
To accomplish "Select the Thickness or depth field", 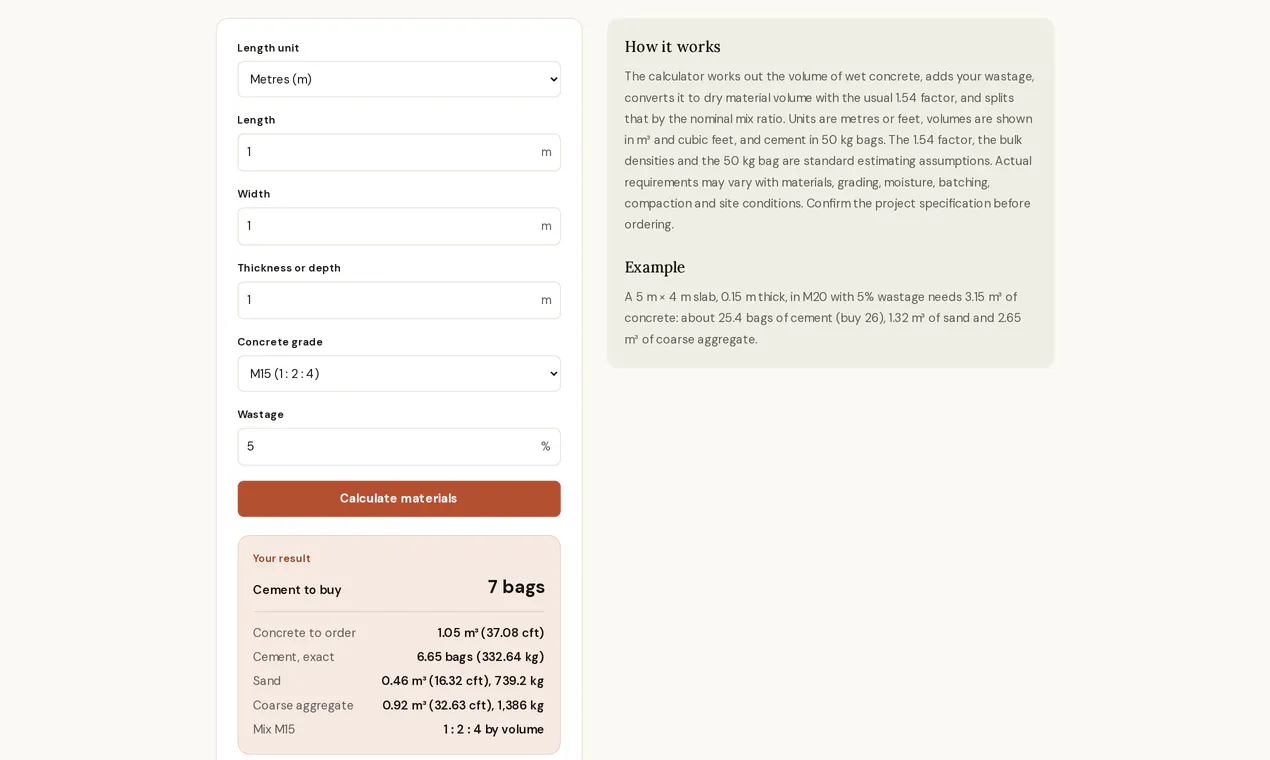I will pos(398,300).
